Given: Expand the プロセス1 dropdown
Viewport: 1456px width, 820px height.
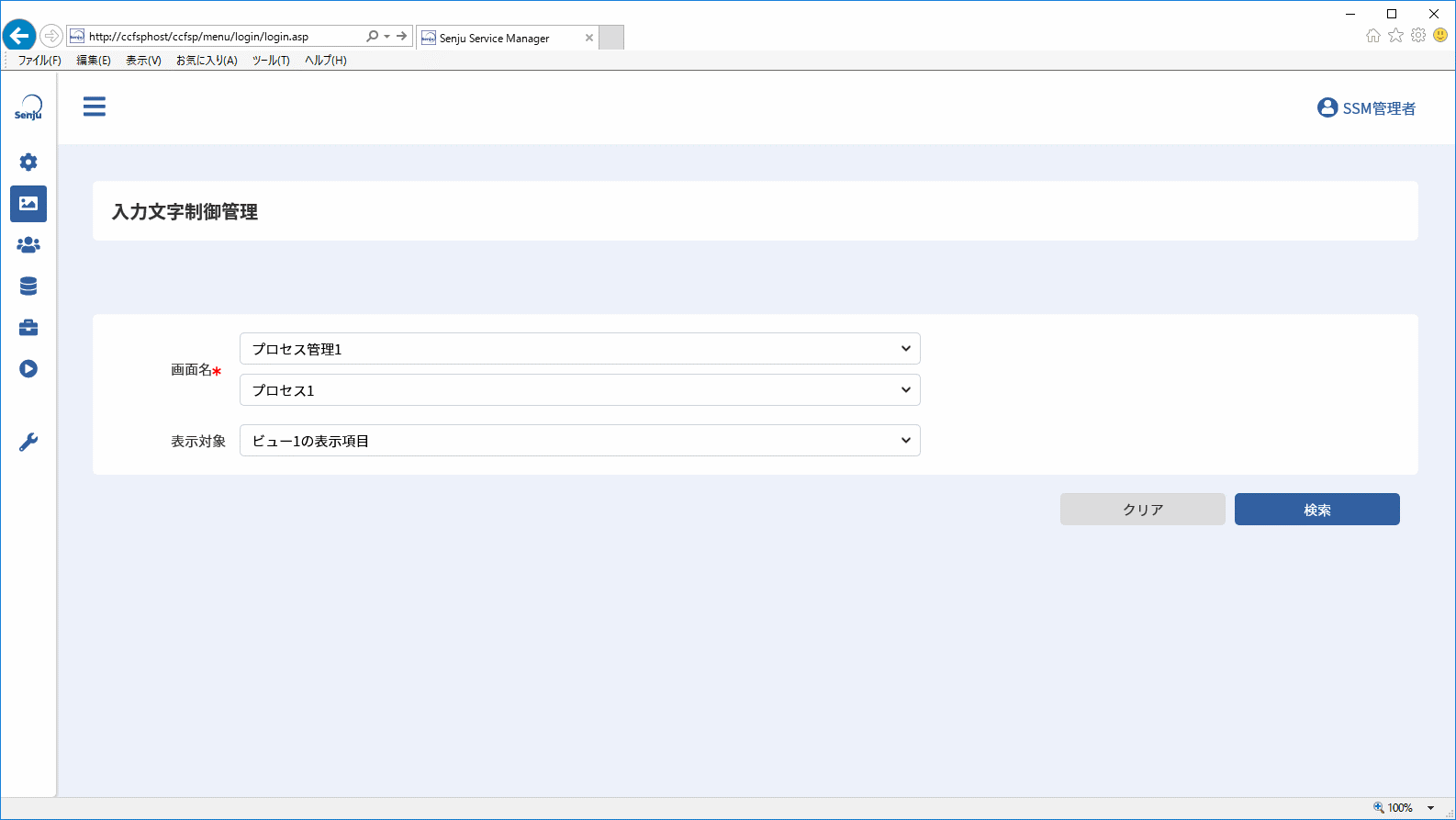Looking at the screenshot, I should pyautogui.click(x=580, y=390).
